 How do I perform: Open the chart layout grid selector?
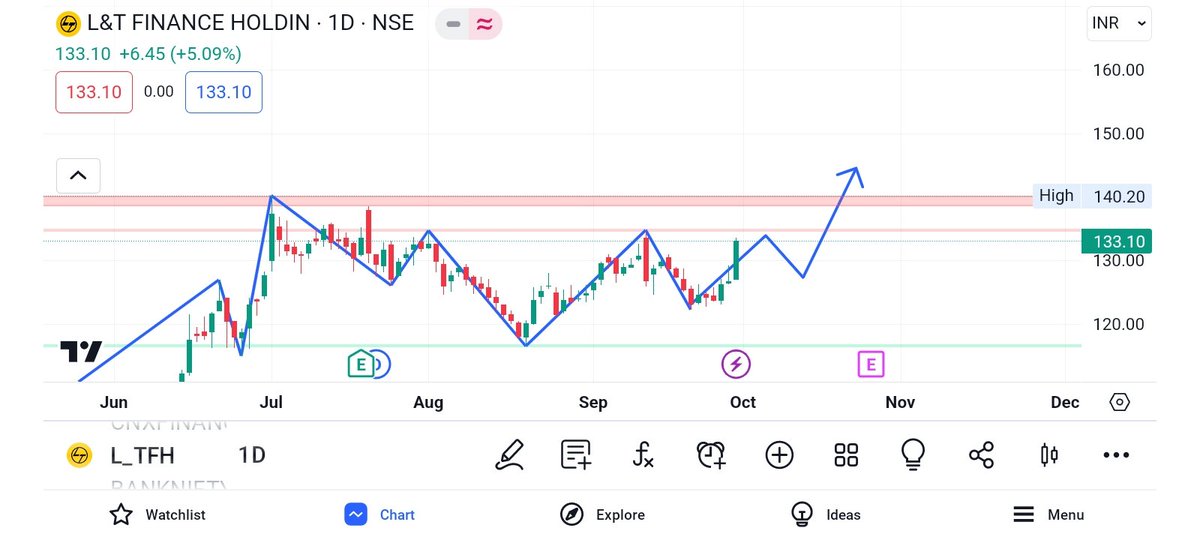846,455
